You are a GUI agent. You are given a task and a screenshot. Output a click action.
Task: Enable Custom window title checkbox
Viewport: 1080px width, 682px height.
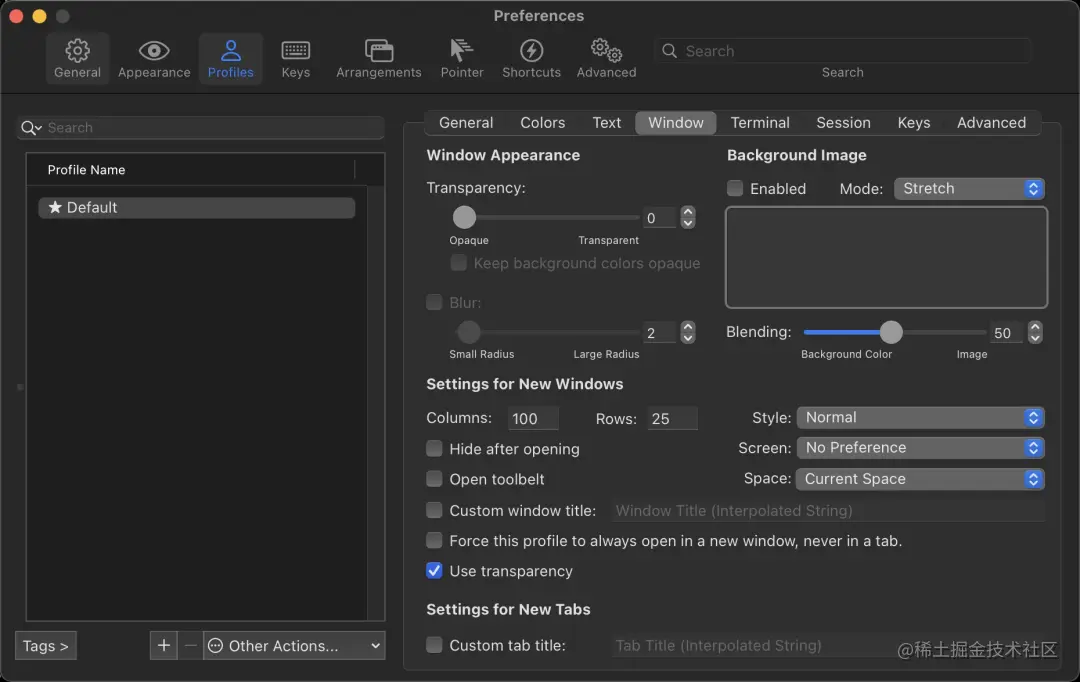click(x=434, y=510)
